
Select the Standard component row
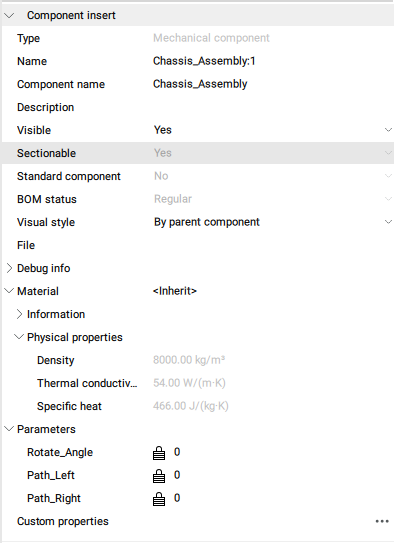(198, 176)
